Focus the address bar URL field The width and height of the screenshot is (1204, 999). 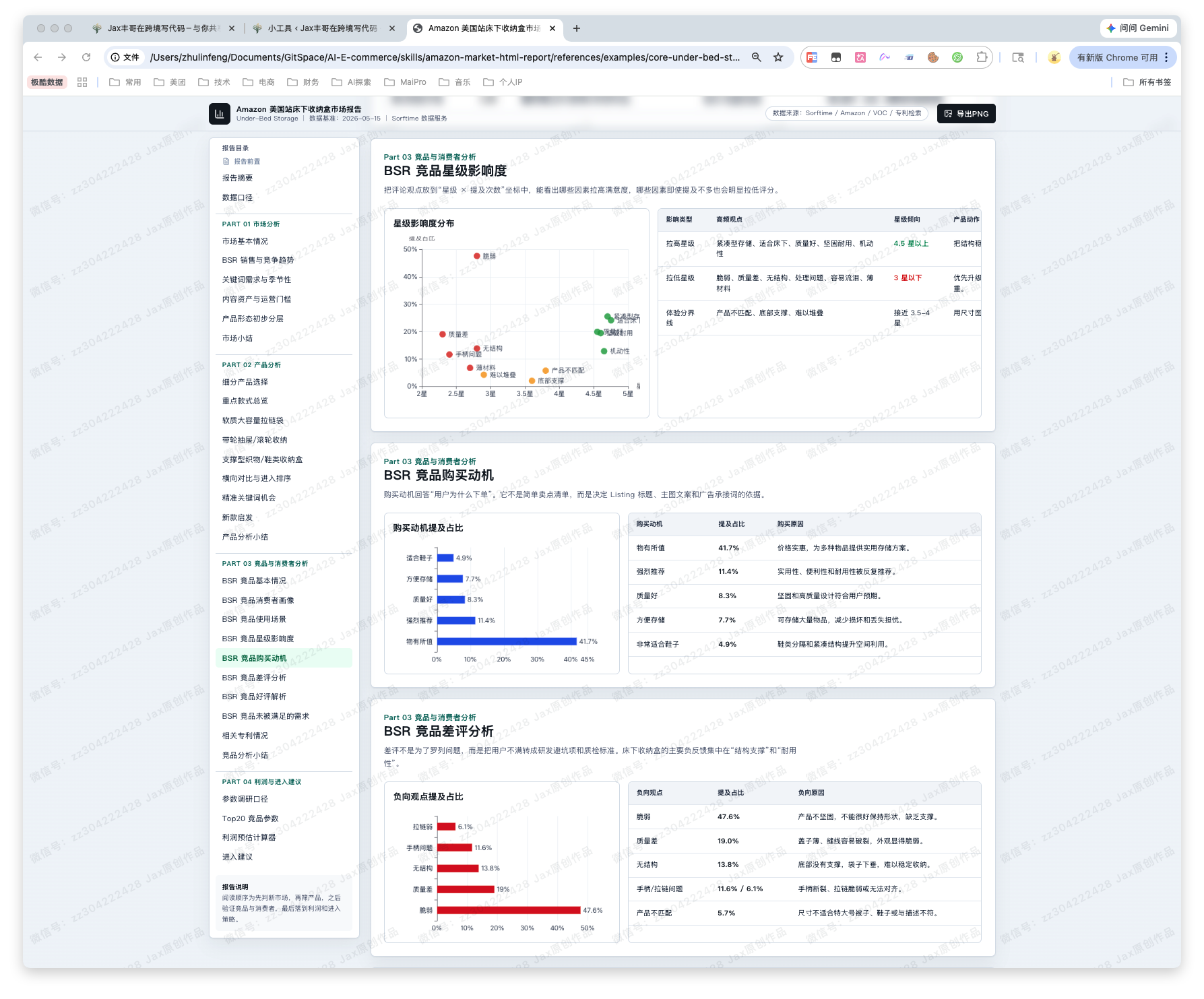pos(445,57)
